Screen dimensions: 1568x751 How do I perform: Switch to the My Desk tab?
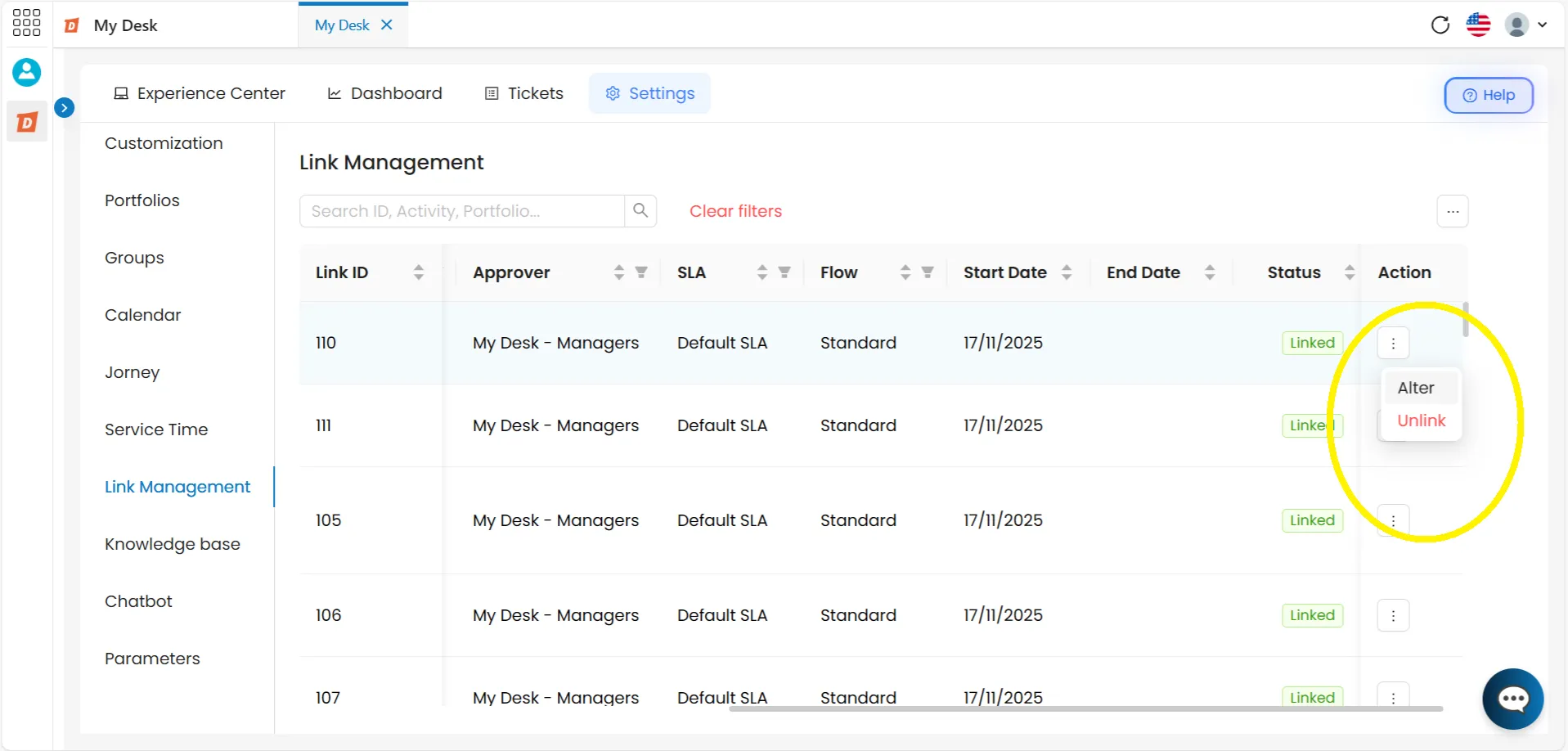point(342,25)
